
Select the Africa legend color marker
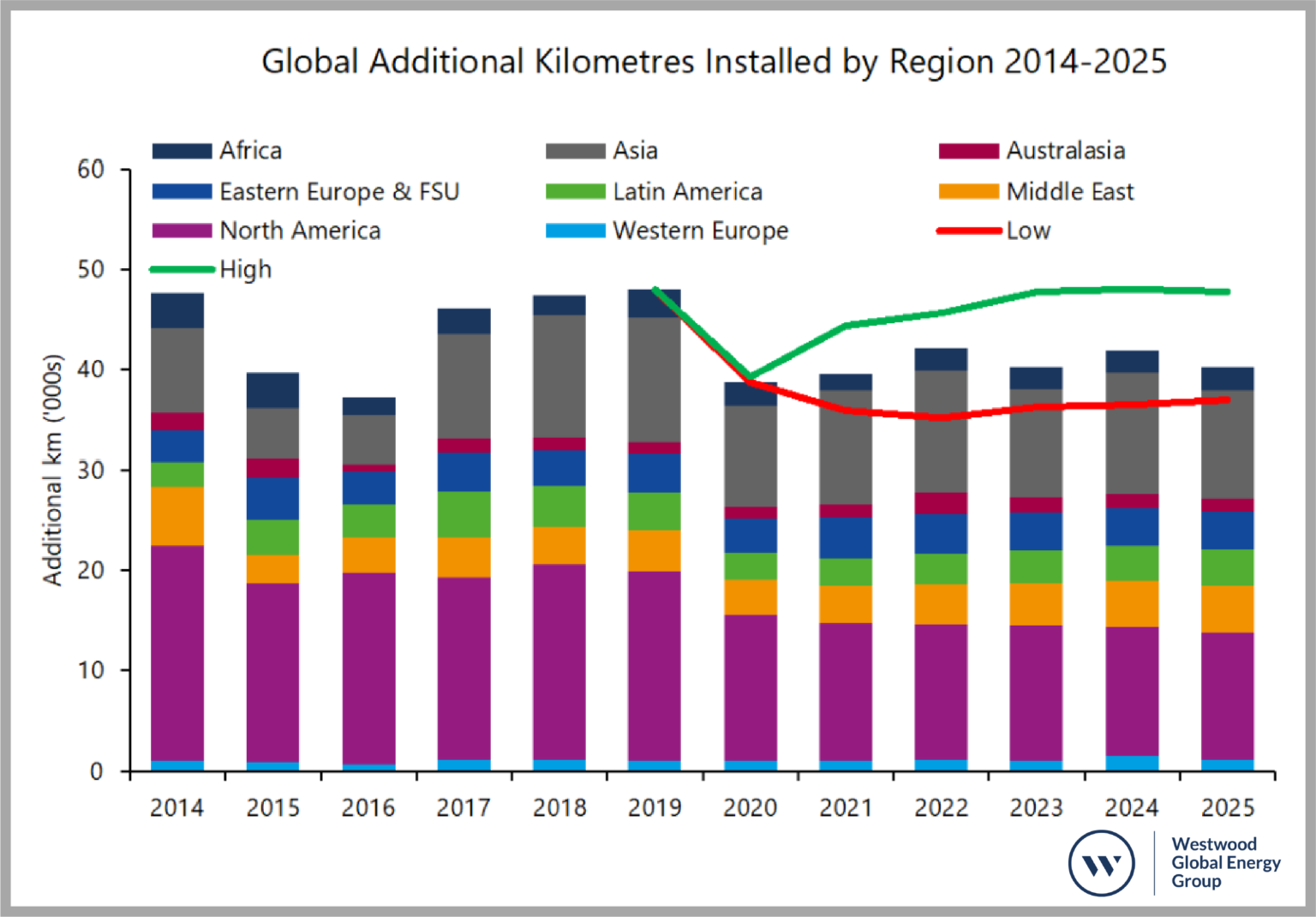[181, 151]
